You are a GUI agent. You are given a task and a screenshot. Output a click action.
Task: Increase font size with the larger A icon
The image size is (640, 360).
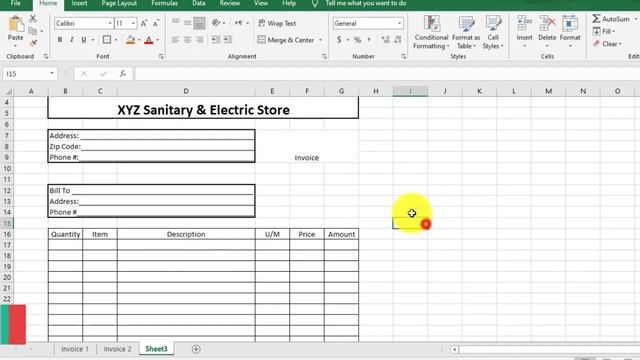pos(144,24)
